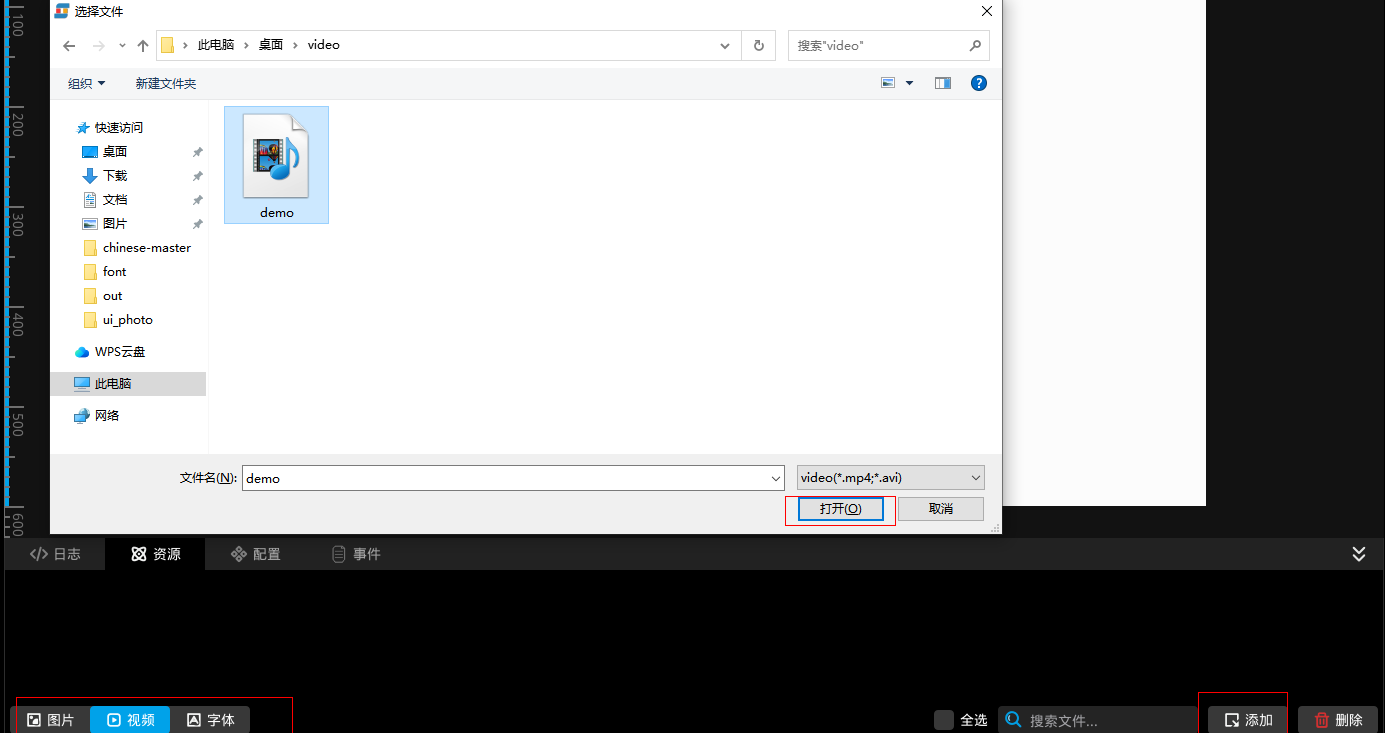The width and height of the screenshot is (1385, 733).
Task: Expand address bar history dropdown
Action: 726,45
